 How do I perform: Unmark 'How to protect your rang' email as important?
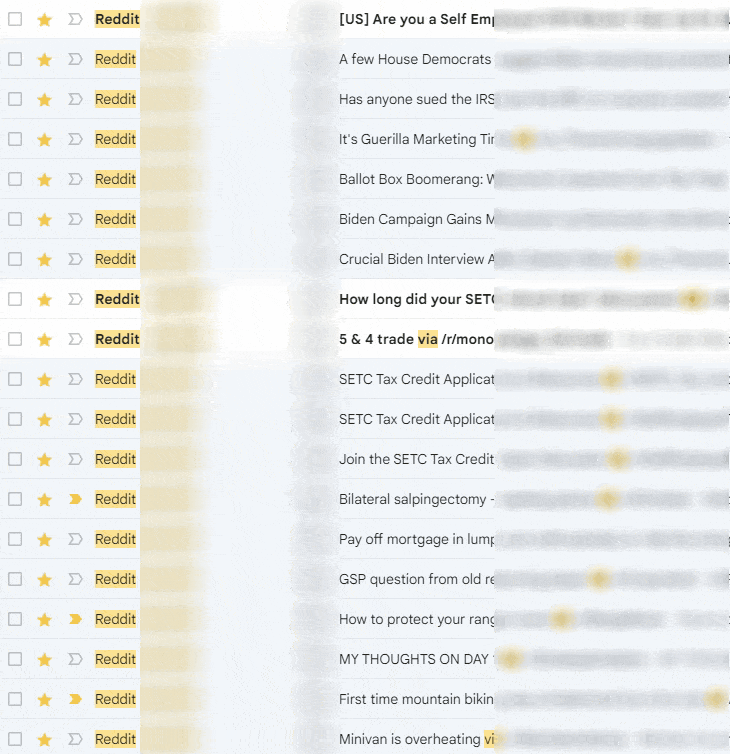(75, 618)
